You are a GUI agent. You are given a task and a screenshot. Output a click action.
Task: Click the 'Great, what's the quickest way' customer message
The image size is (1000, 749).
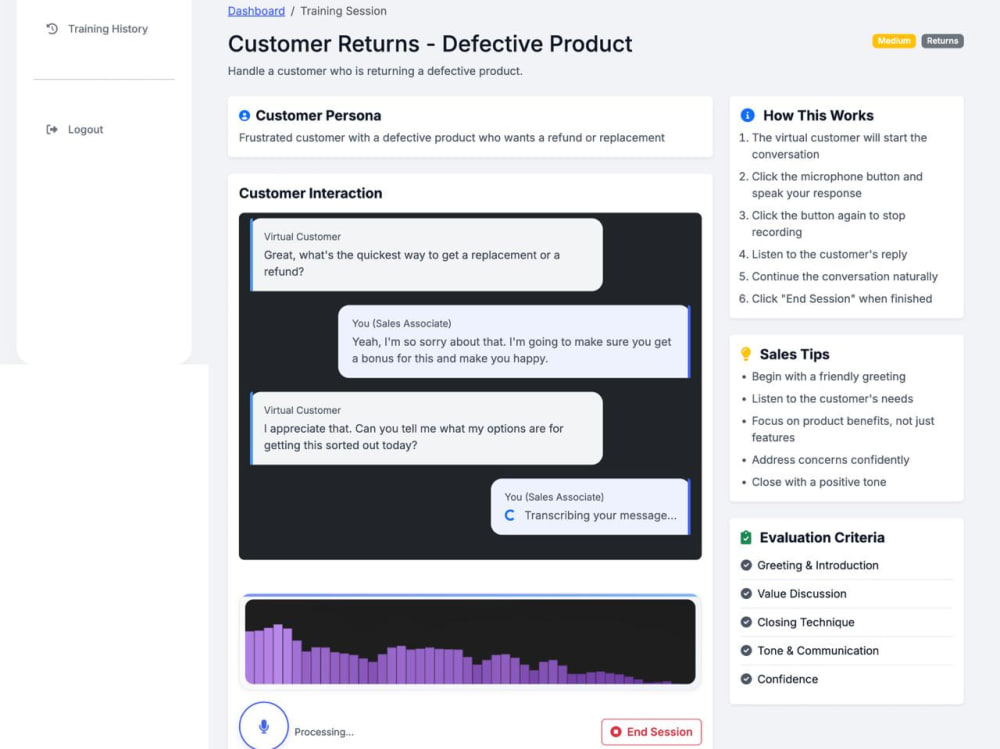[x=427, y=255]
